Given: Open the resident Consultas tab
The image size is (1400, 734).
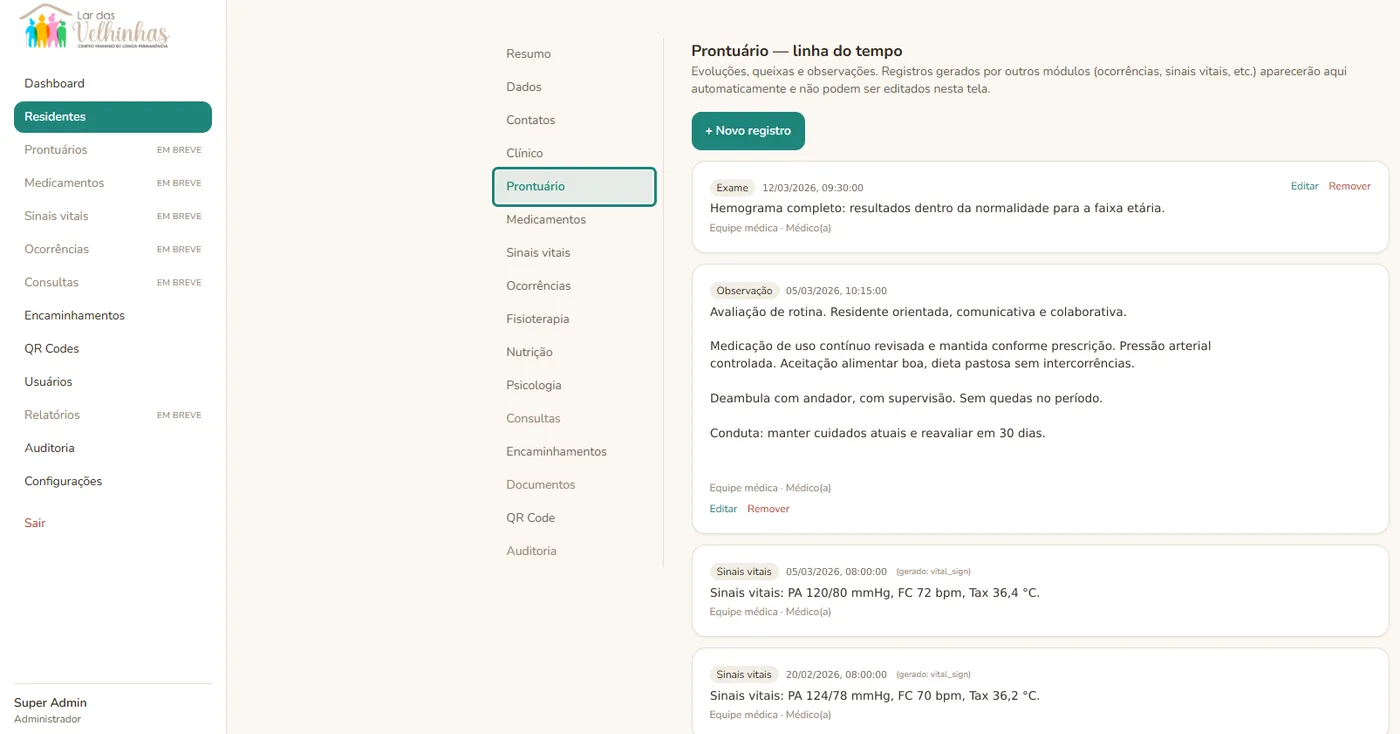Looking at the screenshot, I should click(x=574, y=418).
